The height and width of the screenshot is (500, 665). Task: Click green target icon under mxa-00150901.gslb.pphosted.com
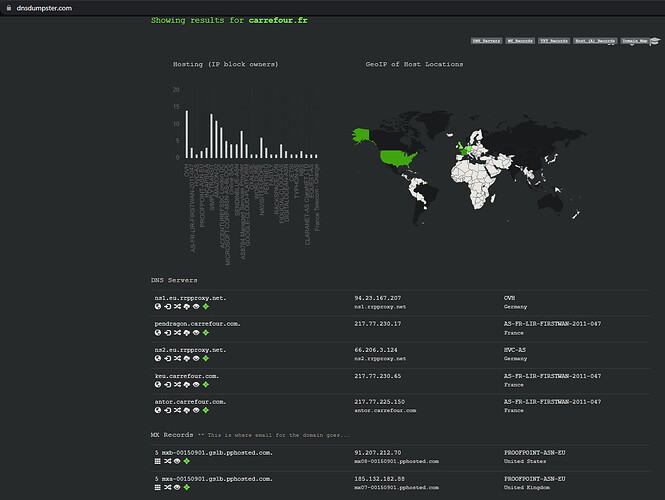[187, 487]
